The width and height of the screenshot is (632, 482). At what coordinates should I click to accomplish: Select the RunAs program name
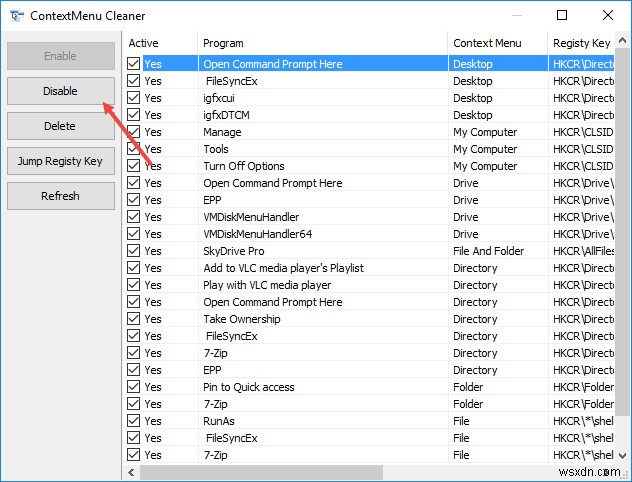click(218, 421)
